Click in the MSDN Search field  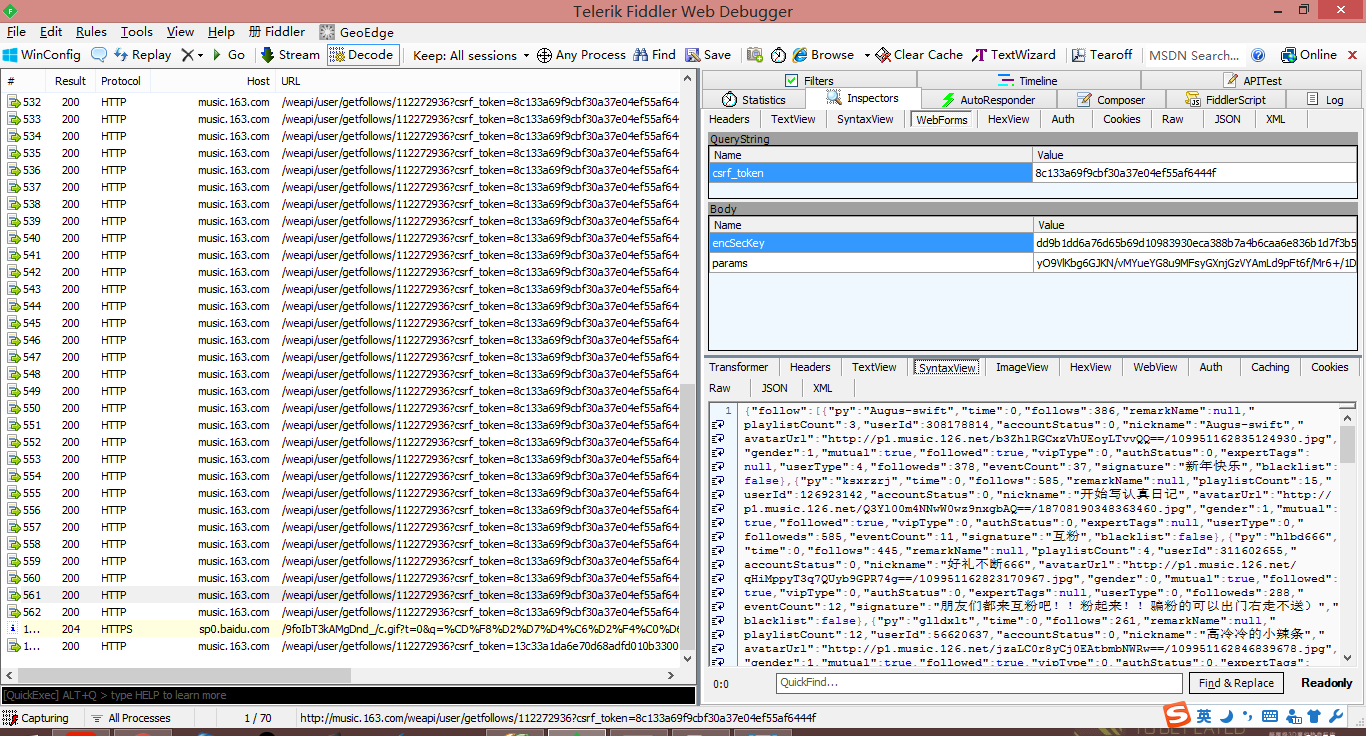tap(1194, 55)
